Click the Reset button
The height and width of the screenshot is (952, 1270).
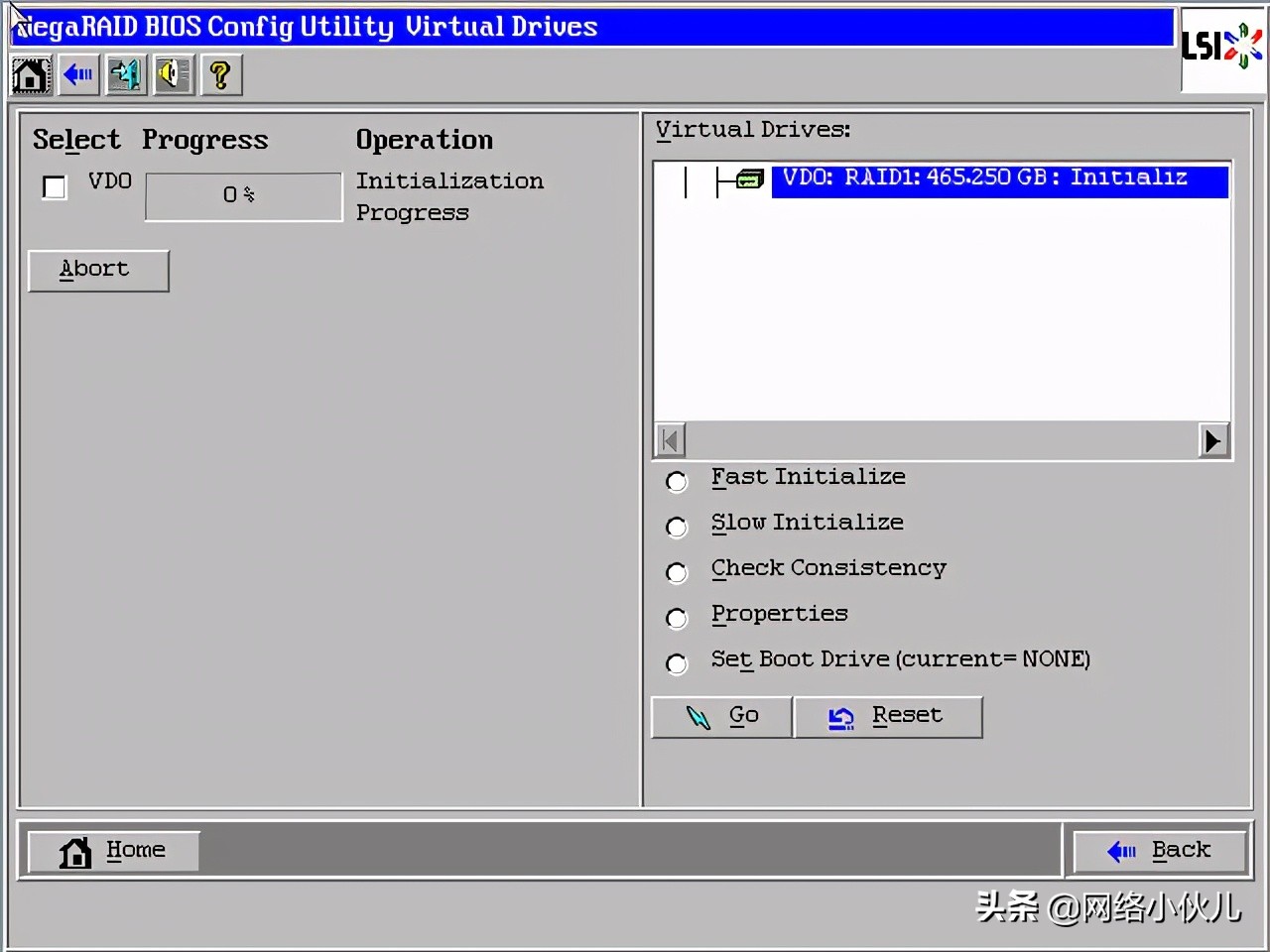[x=889, y=716]
